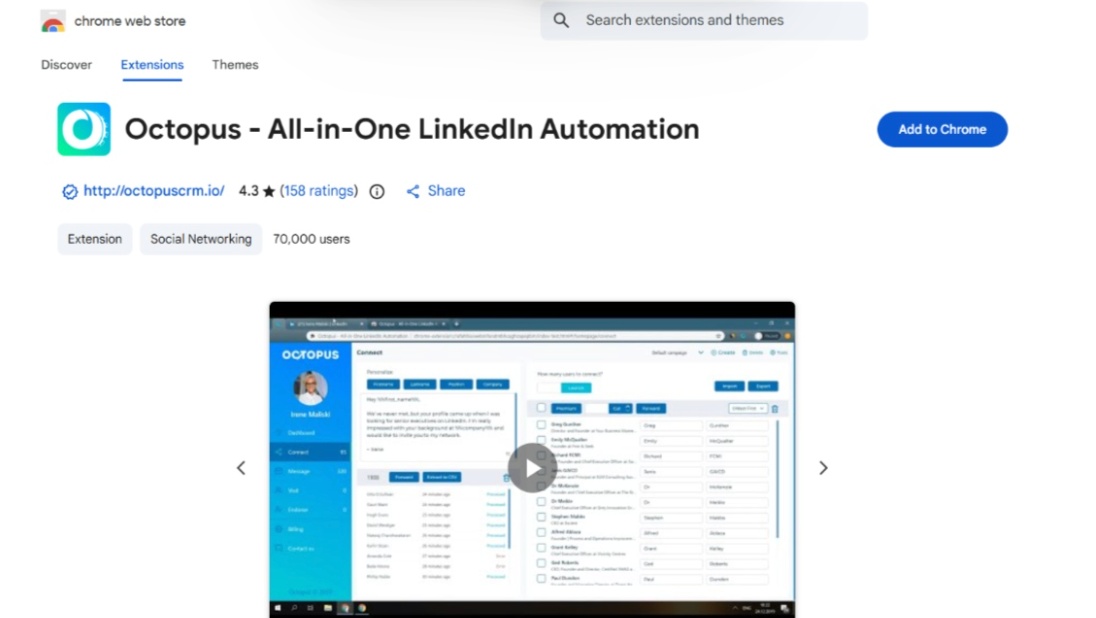Check the select-all checkbox in the contacts list preview

(539, 408)
